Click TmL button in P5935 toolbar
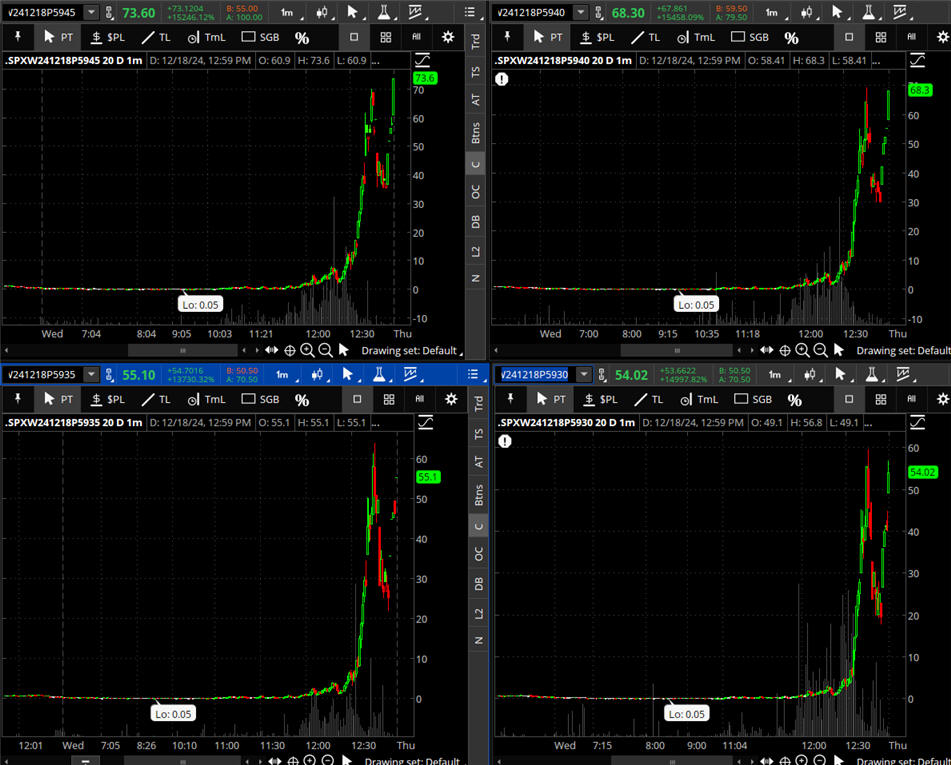This screenshot has height=765, width=951. coord(207,399)
